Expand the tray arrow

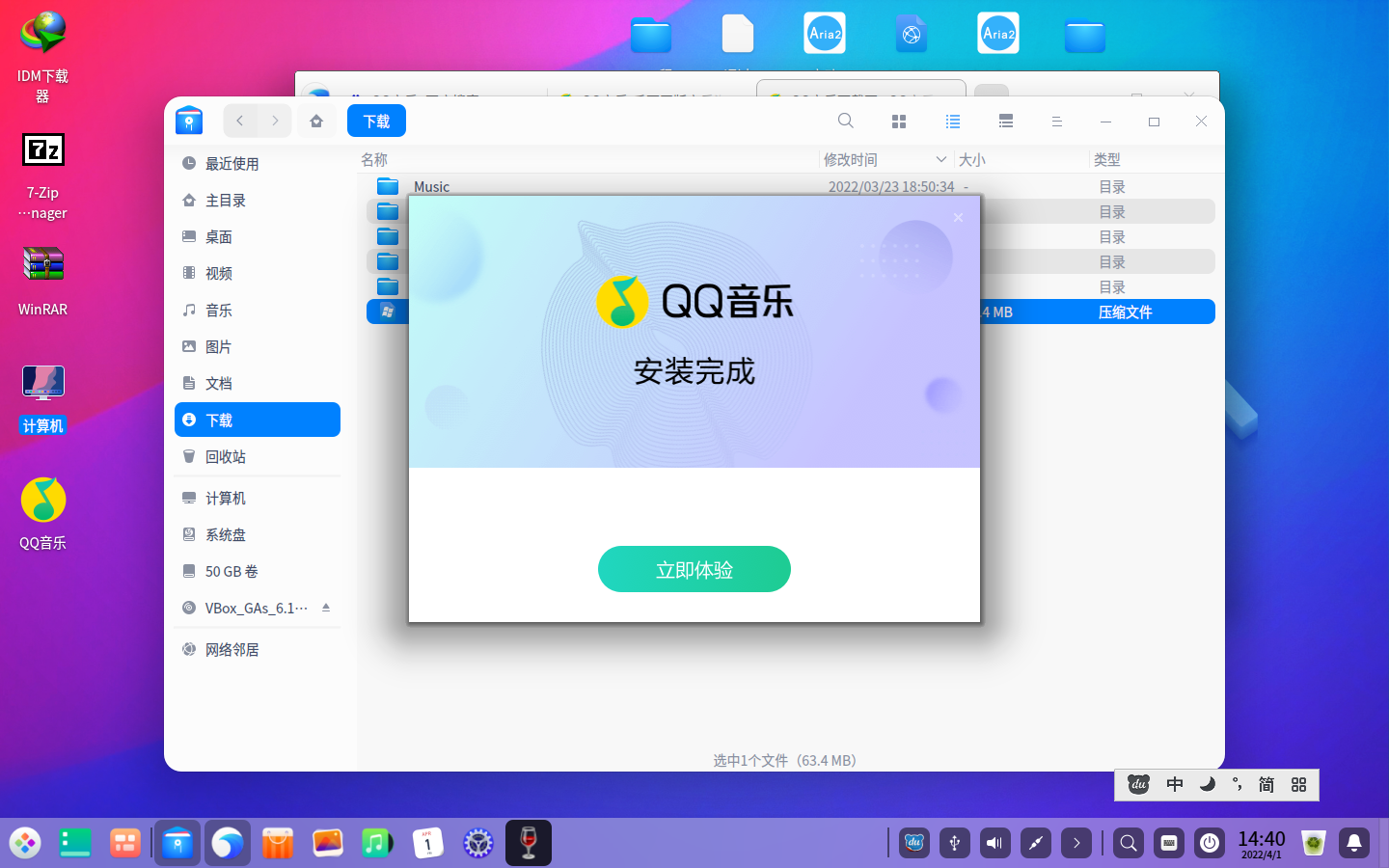coord(1076,843)
